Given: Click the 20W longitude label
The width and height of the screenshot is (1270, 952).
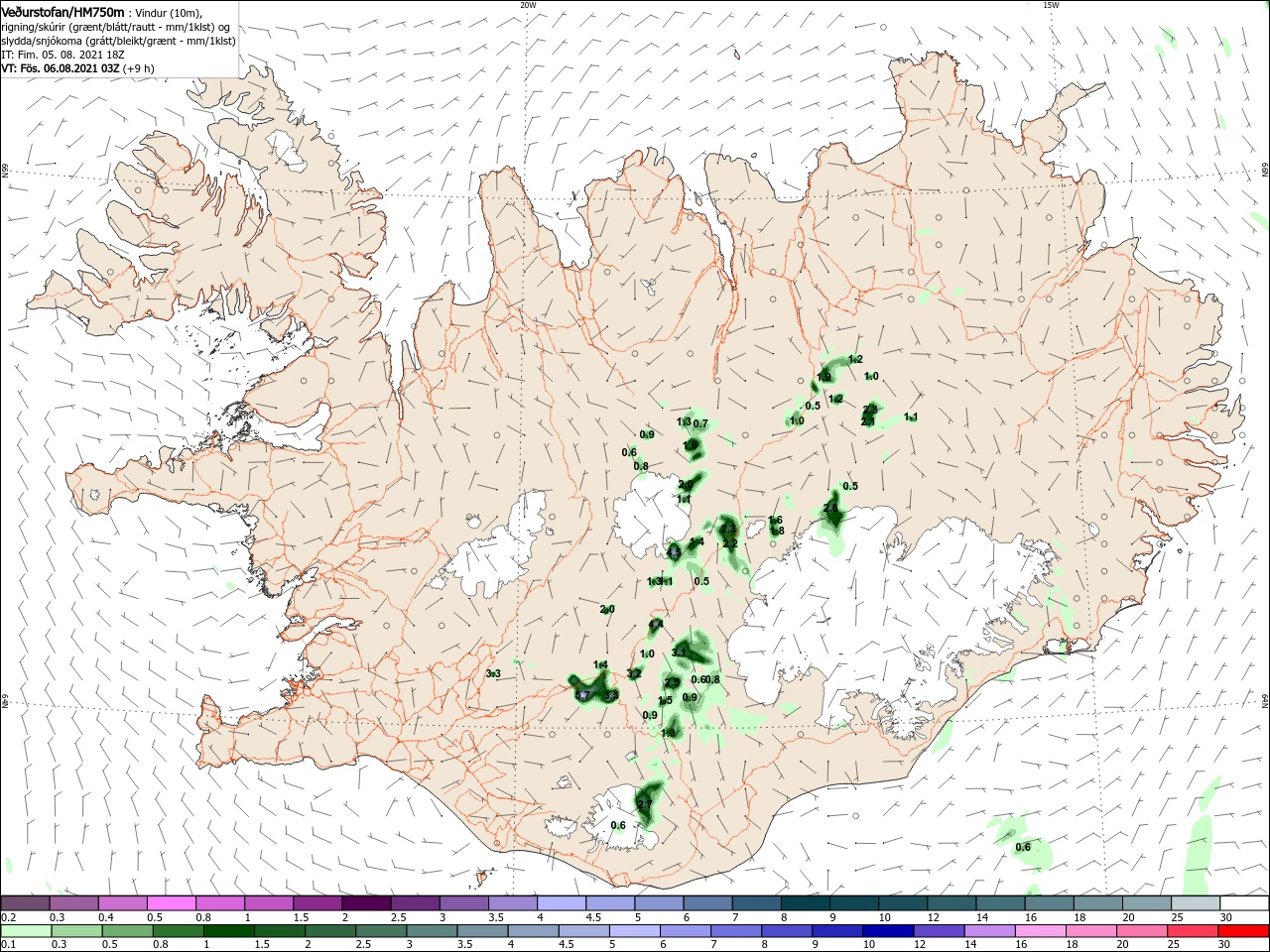Looking at the screenshot, I should 528,5.
